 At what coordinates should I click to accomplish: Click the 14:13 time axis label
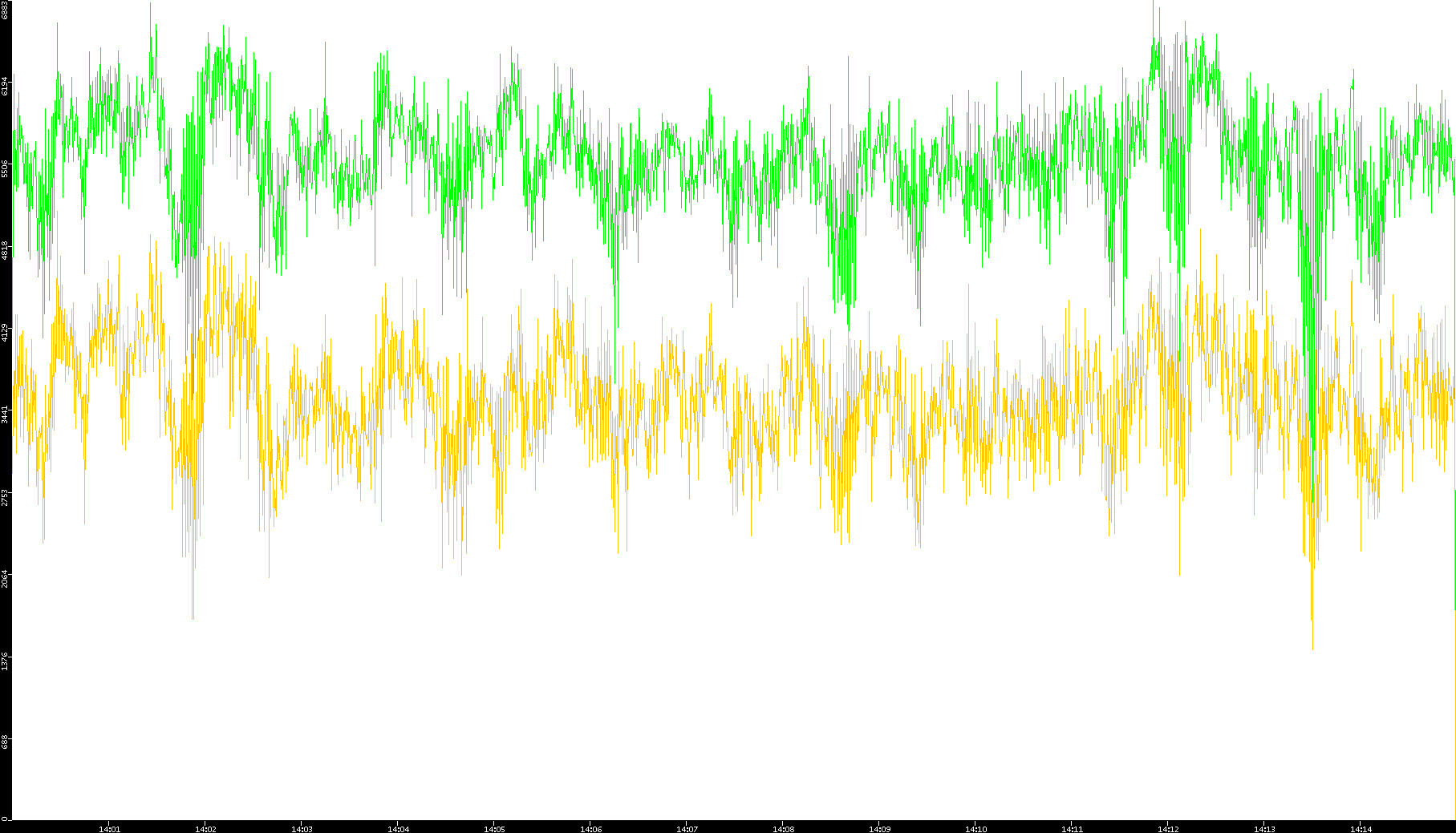pos(1264,829)
